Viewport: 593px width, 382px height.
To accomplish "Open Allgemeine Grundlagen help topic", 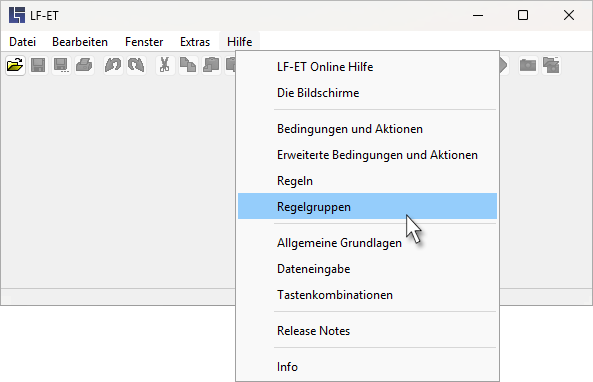I will click(x=367, y=243).
